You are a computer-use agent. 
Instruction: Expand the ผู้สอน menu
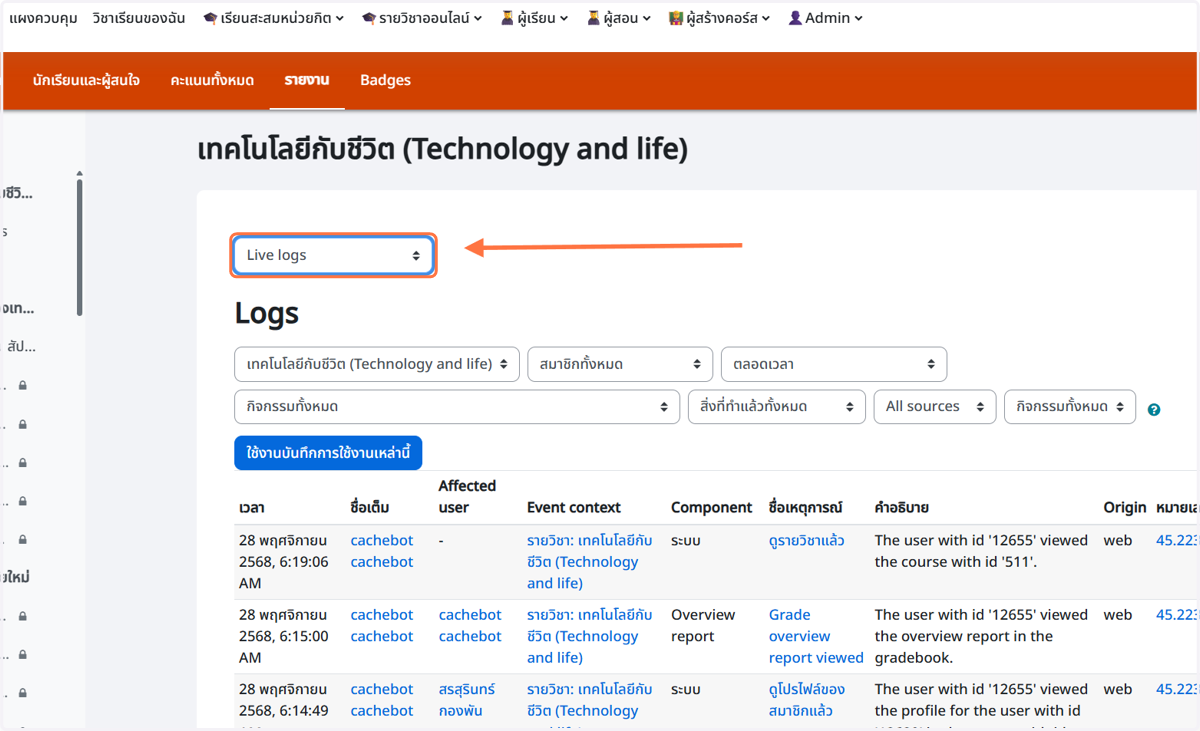[618, 18]
